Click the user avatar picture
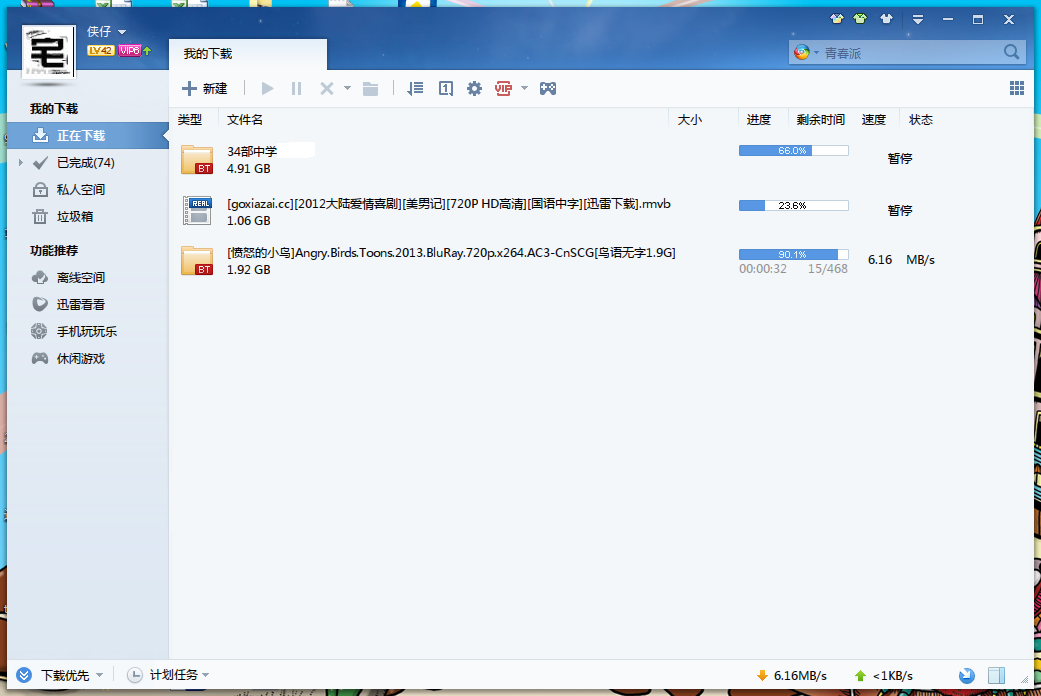The height and width of the screenshot is (696, 1041). [48, 52]
